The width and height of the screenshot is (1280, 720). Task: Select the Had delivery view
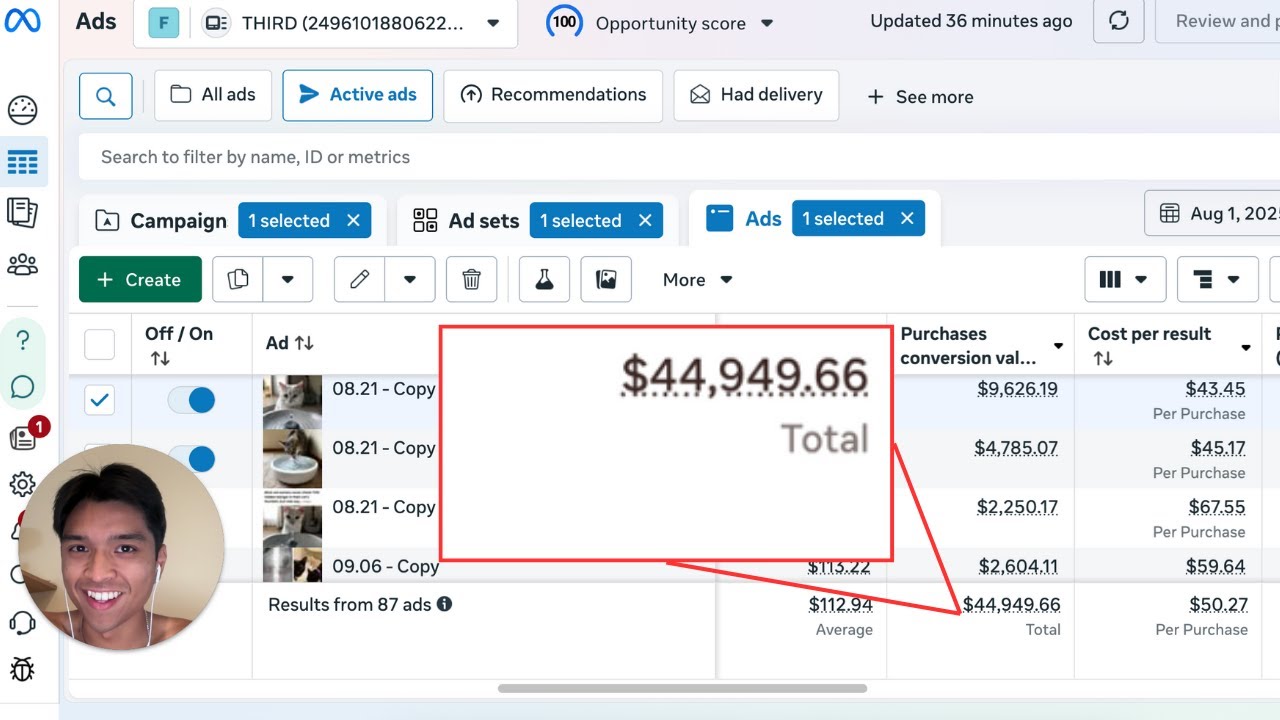point(756,95)
